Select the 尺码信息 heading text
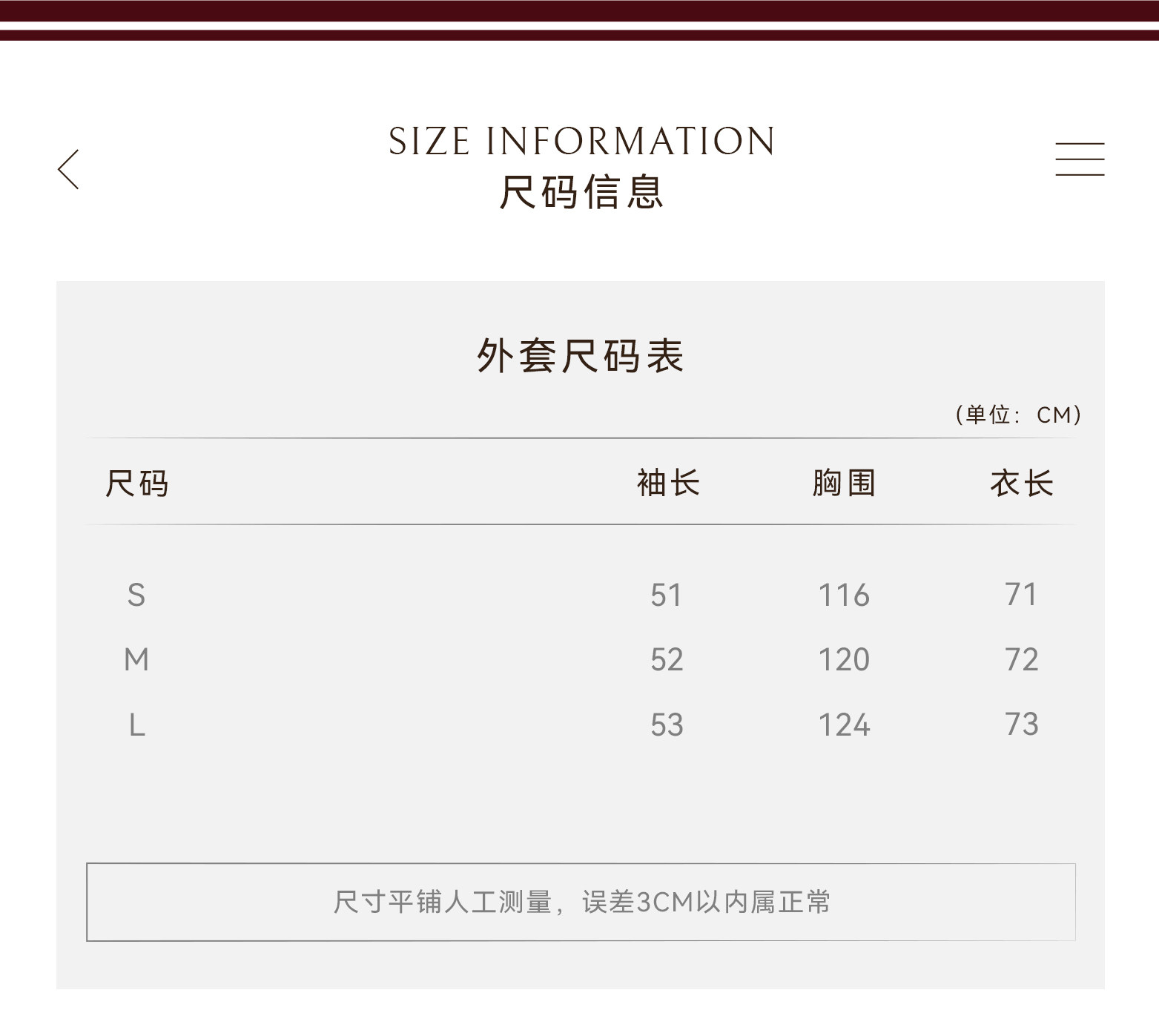The height and width of the screenshot is (1036, 1159). point(581,192)
